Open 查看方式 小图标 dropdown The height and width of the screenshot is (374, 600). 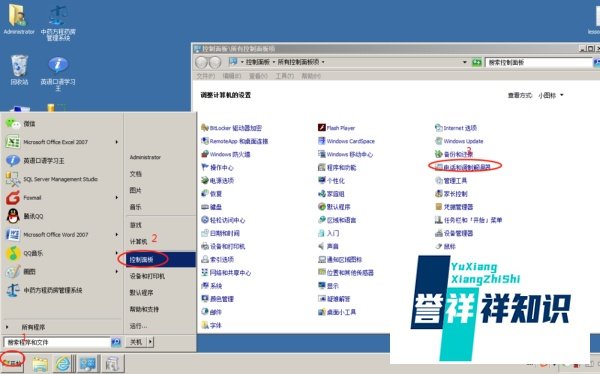(551, 95)
